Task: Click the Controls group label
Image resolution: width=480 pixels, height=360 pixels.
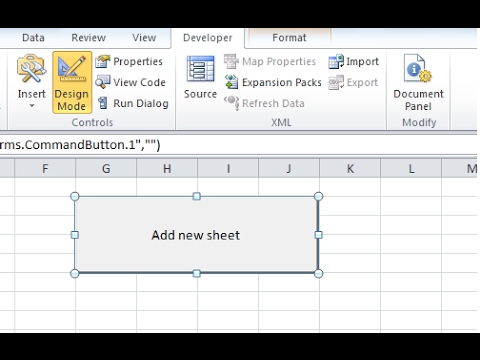Action: (x=92, y=122)
